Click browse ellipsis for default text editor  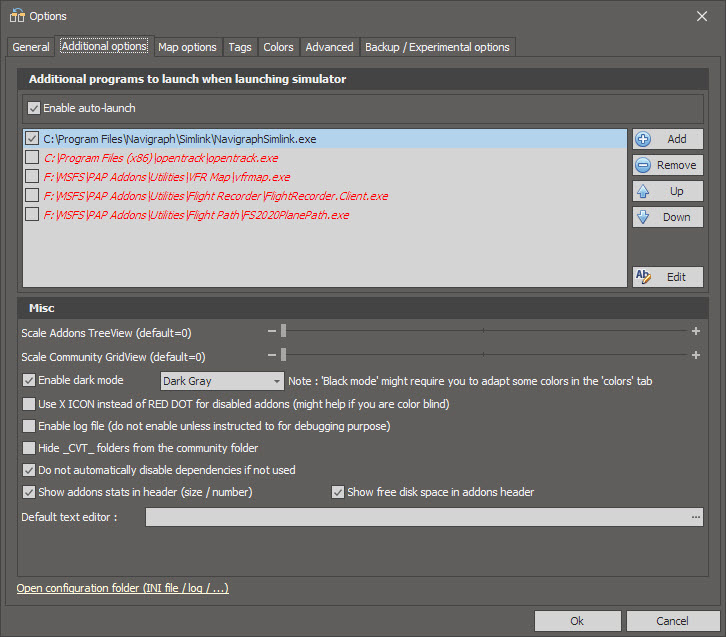[695, 517]
